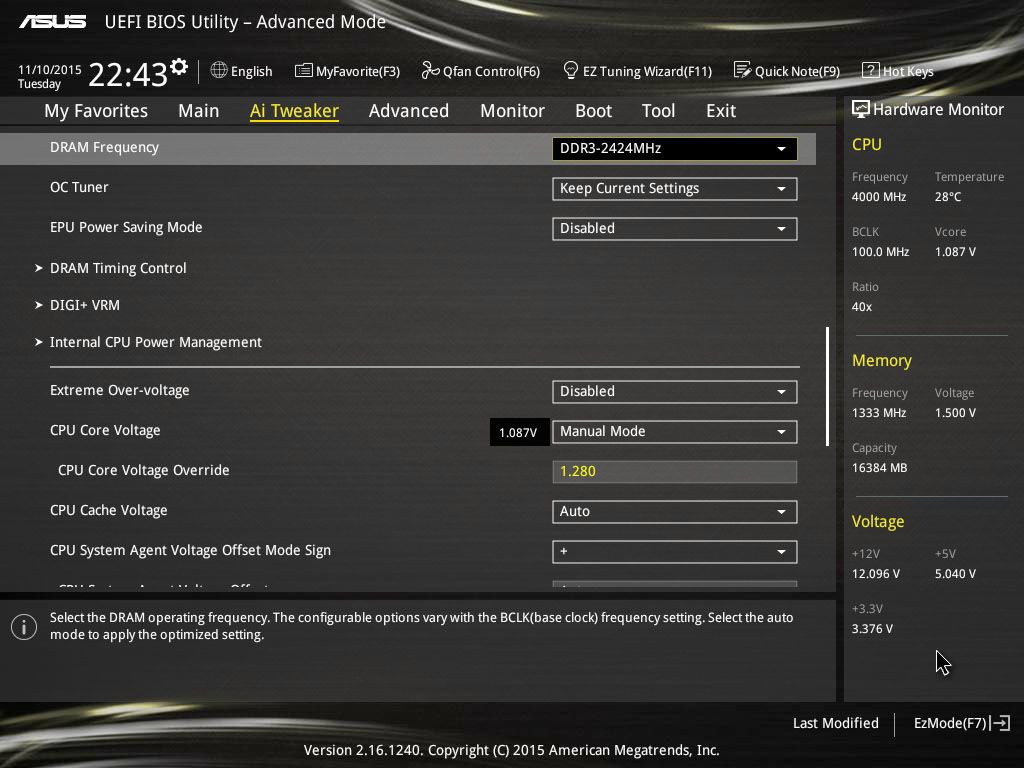Click the +3.3V 3.376 V reading
The height and width of the screenshot is (768, 1024).
(x=872, y=628)
